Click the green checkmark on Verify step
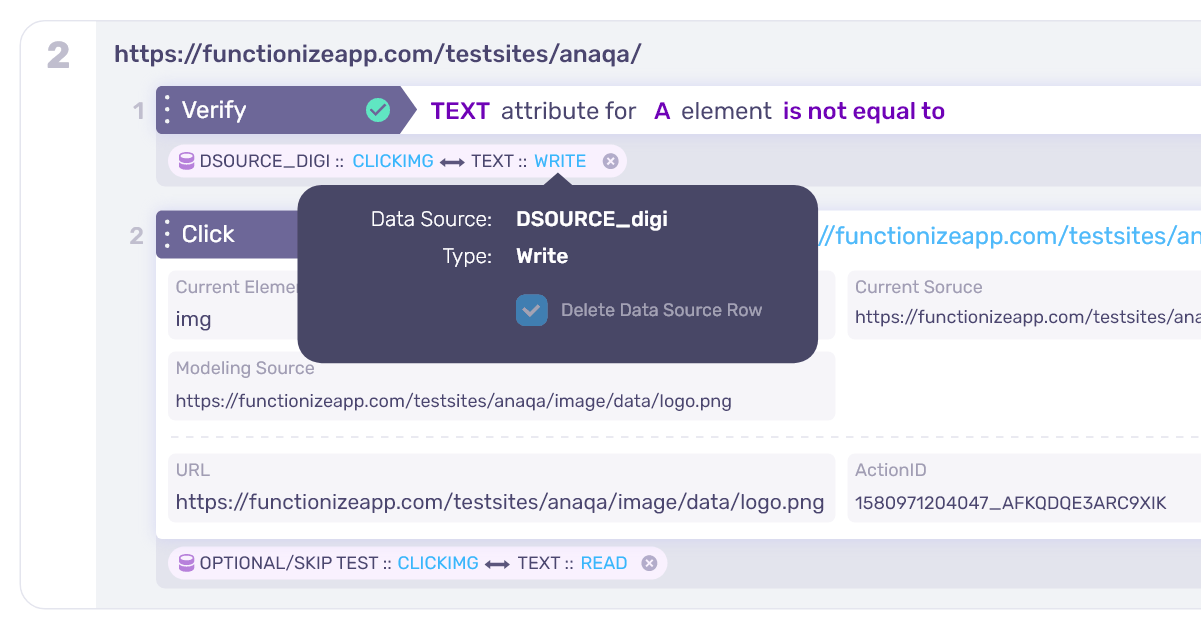This screenshot has height=633, width=1201. pos(378,110)
